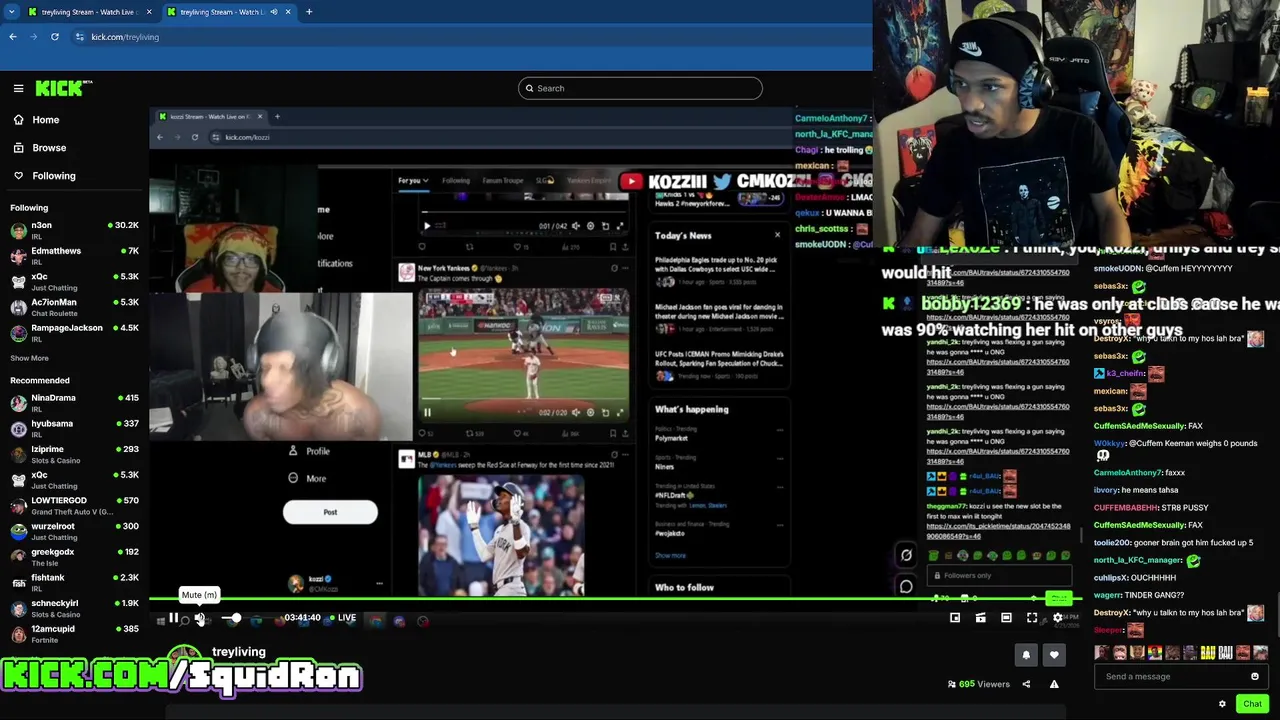Viewport: 1280px width, 720px height.
Task: Open the Kick hamburger sidebar menu
Action: click(18, 88)
